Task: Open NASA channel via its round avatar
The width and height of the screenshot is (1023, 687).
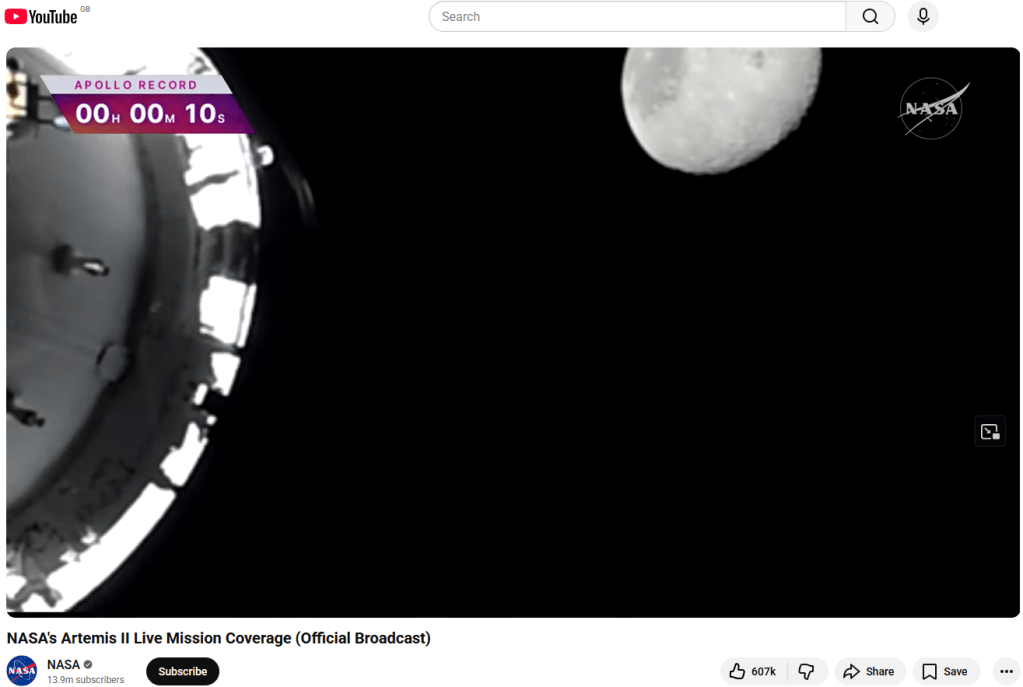Action: tap(22, 671)
